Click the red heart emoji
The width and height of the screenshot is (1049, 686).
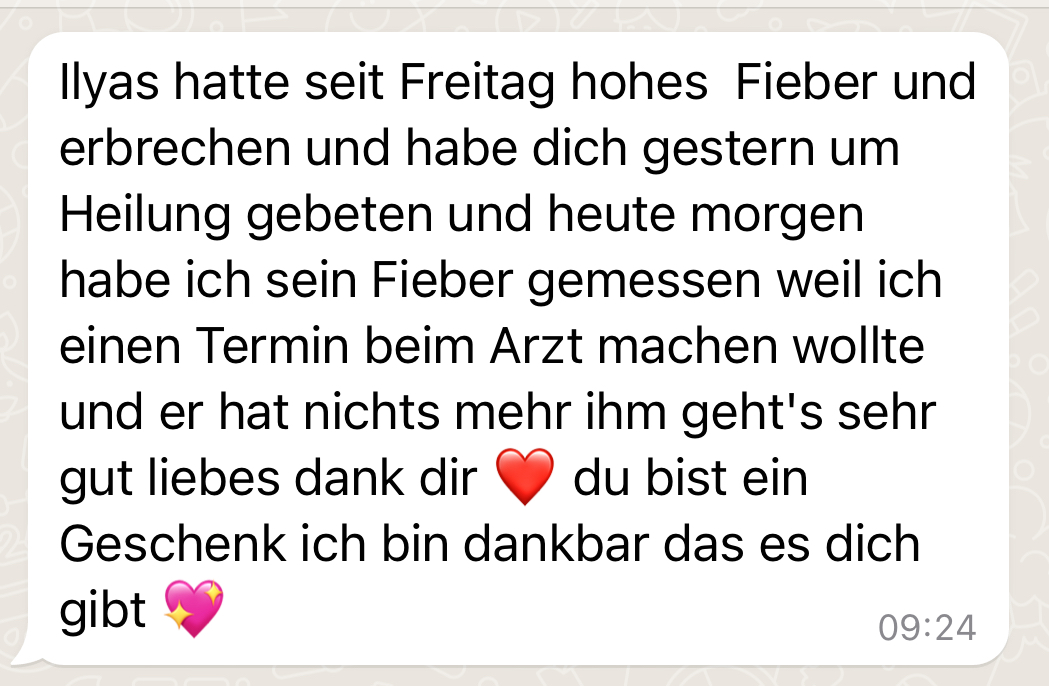click(525, 477)
